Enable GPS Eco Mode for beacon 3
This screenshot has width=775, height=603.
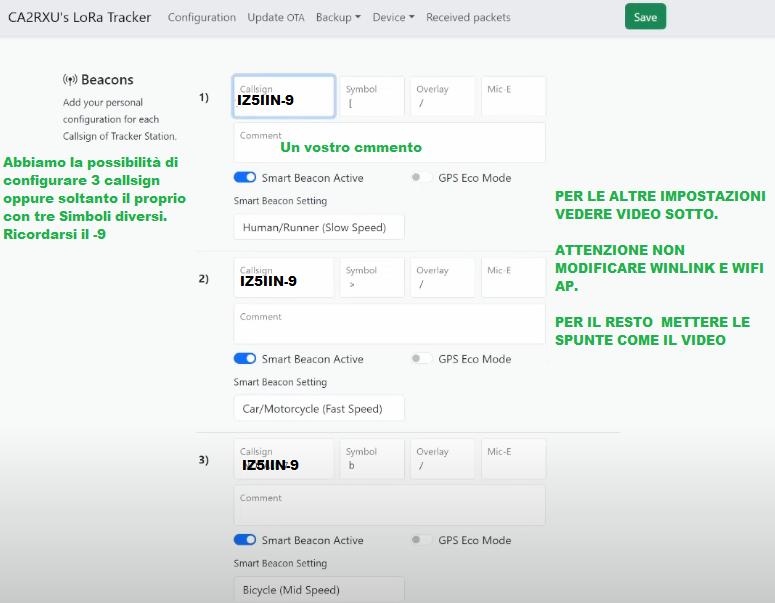[x=421, y=540]
